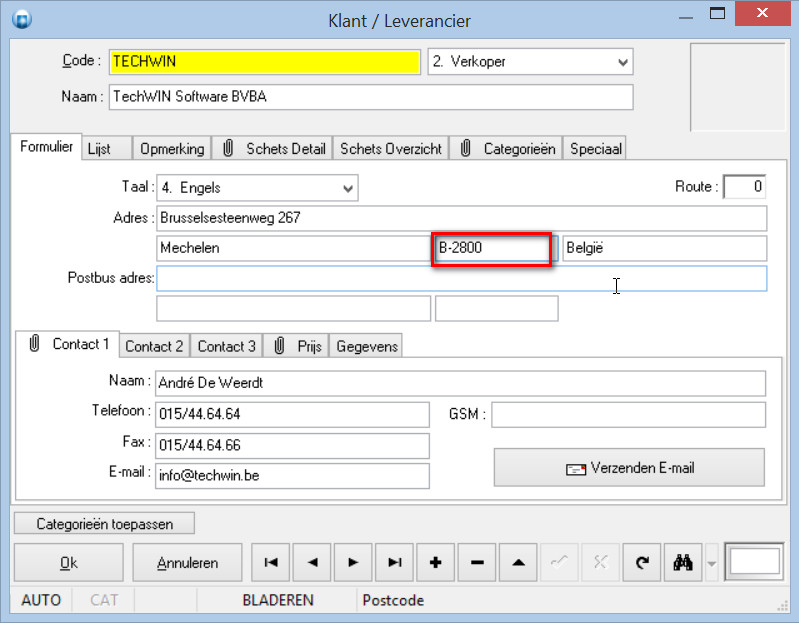The width and height of the screenshot is (799, 623).
Task: Switch to the Formulier tab
Action: coord(46,147)
